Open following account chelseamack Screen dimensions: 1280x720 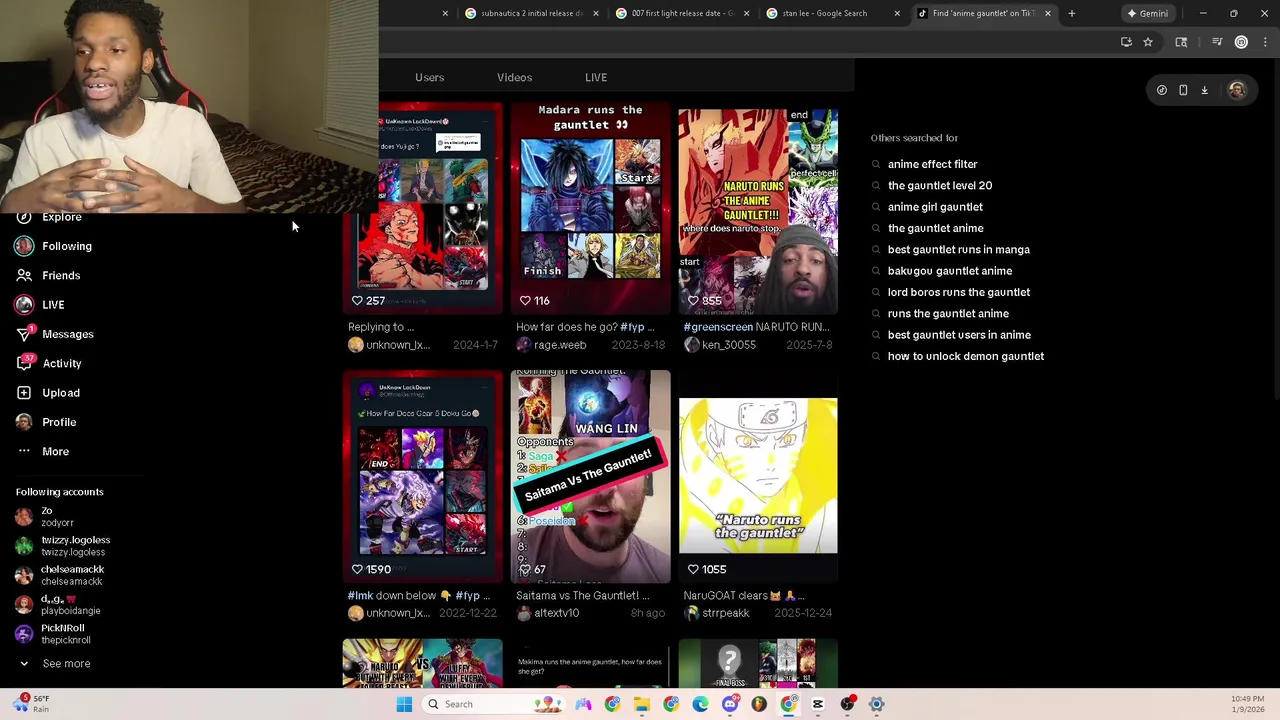pyautogui.click(x=59, y=575)
